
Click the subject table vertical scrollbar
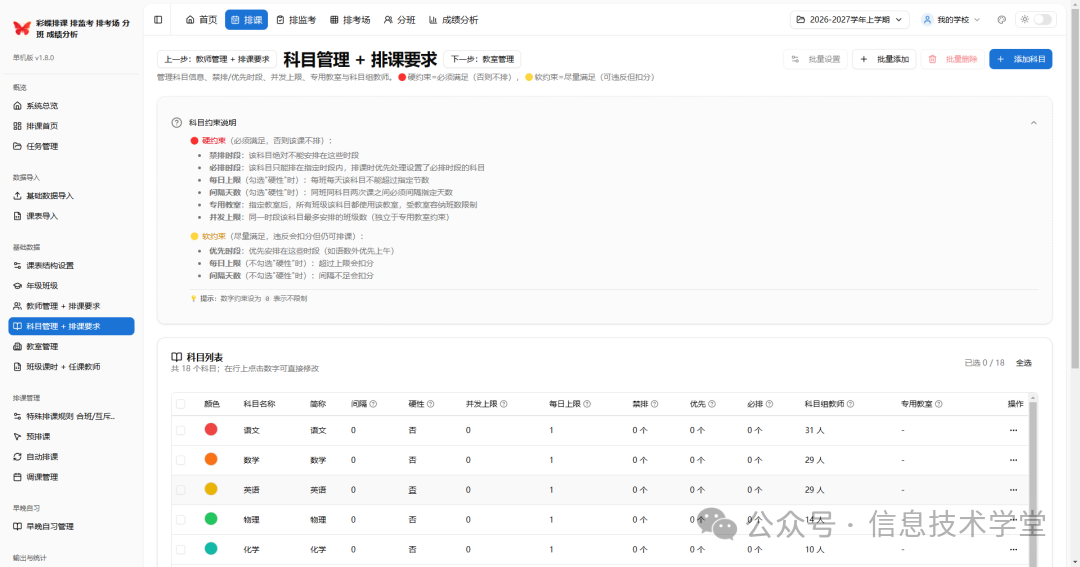1032,482
